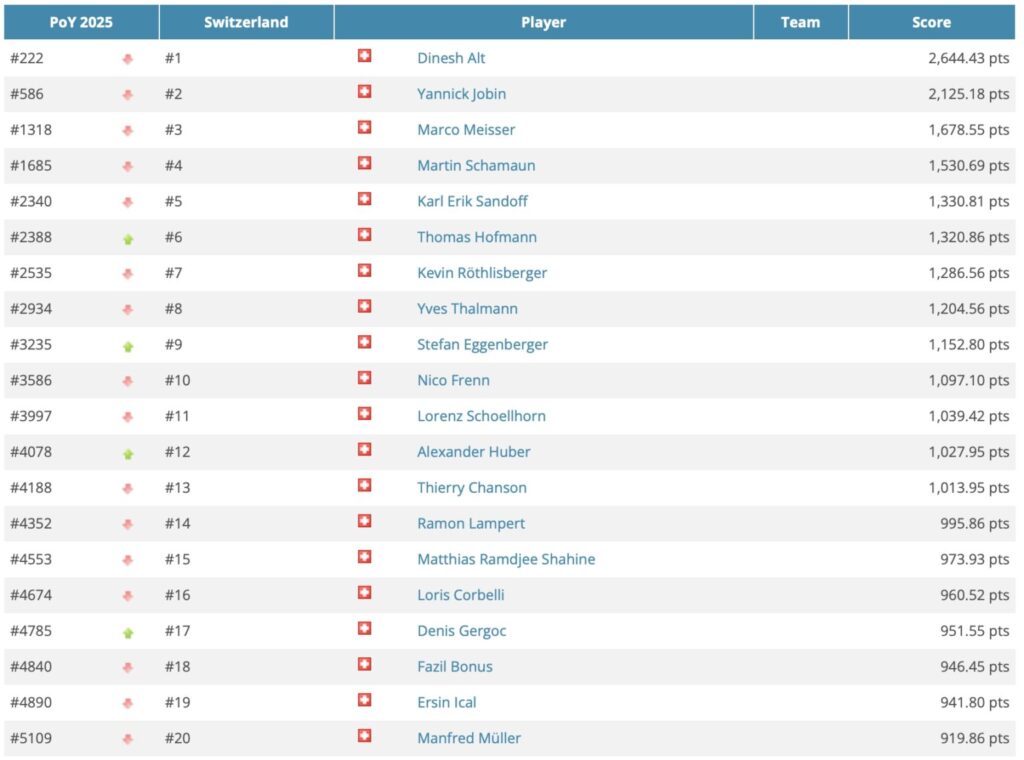Sort by PoY 2025 column header
This screenshot has width=1024, height=760.
81,22
